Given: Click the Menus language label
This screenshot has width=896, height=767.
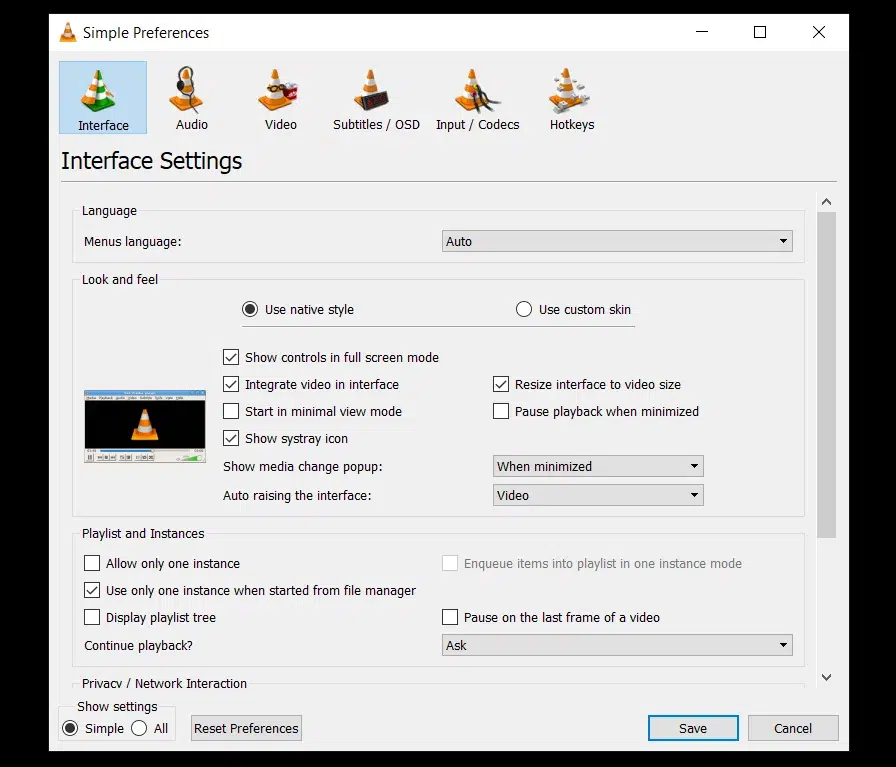Looking at the screenshot, I should [x=133, y=242].
